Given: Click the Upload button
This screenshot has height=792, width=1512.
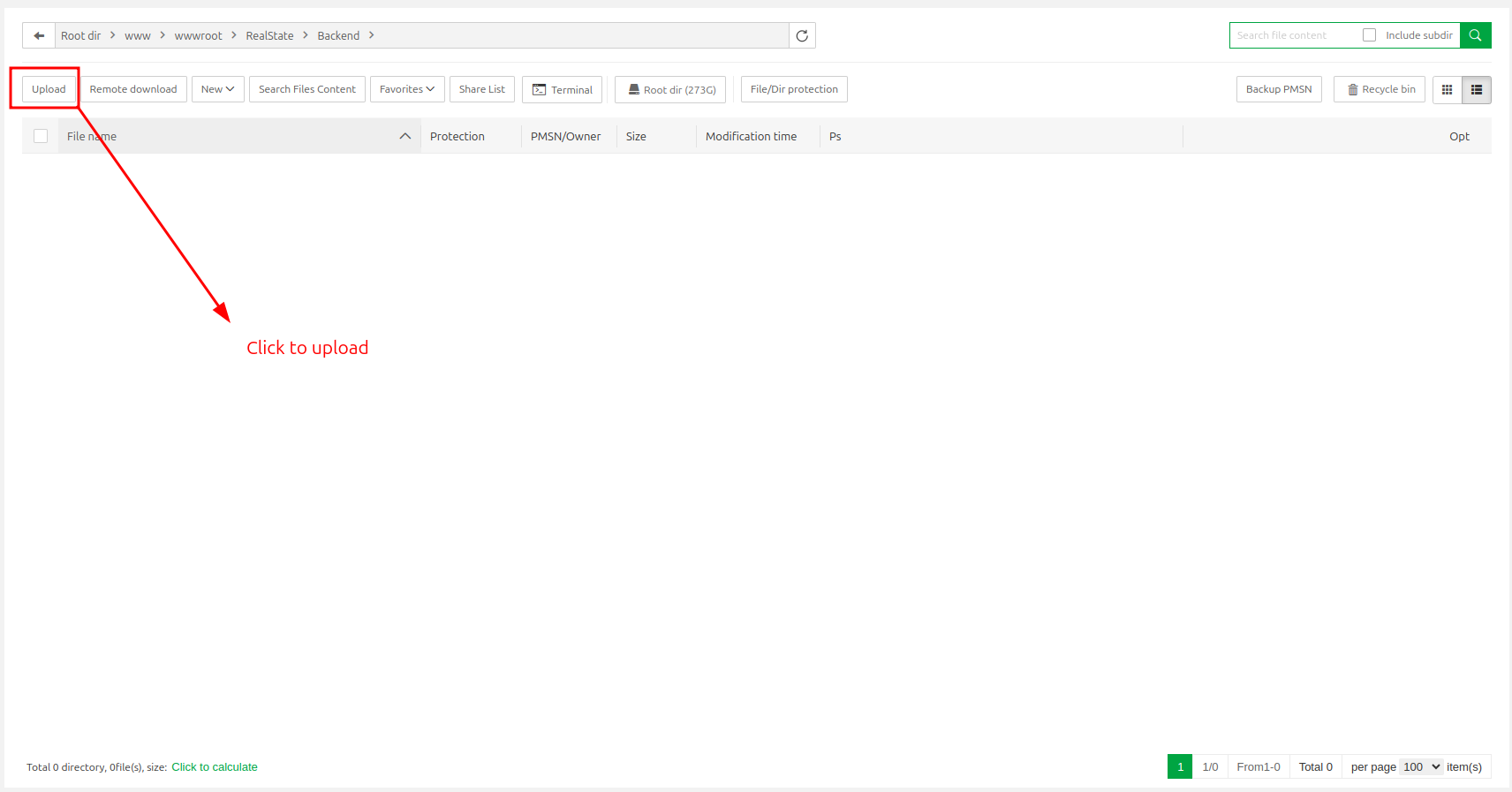Looking at the screenshot, I should (49, 89).
